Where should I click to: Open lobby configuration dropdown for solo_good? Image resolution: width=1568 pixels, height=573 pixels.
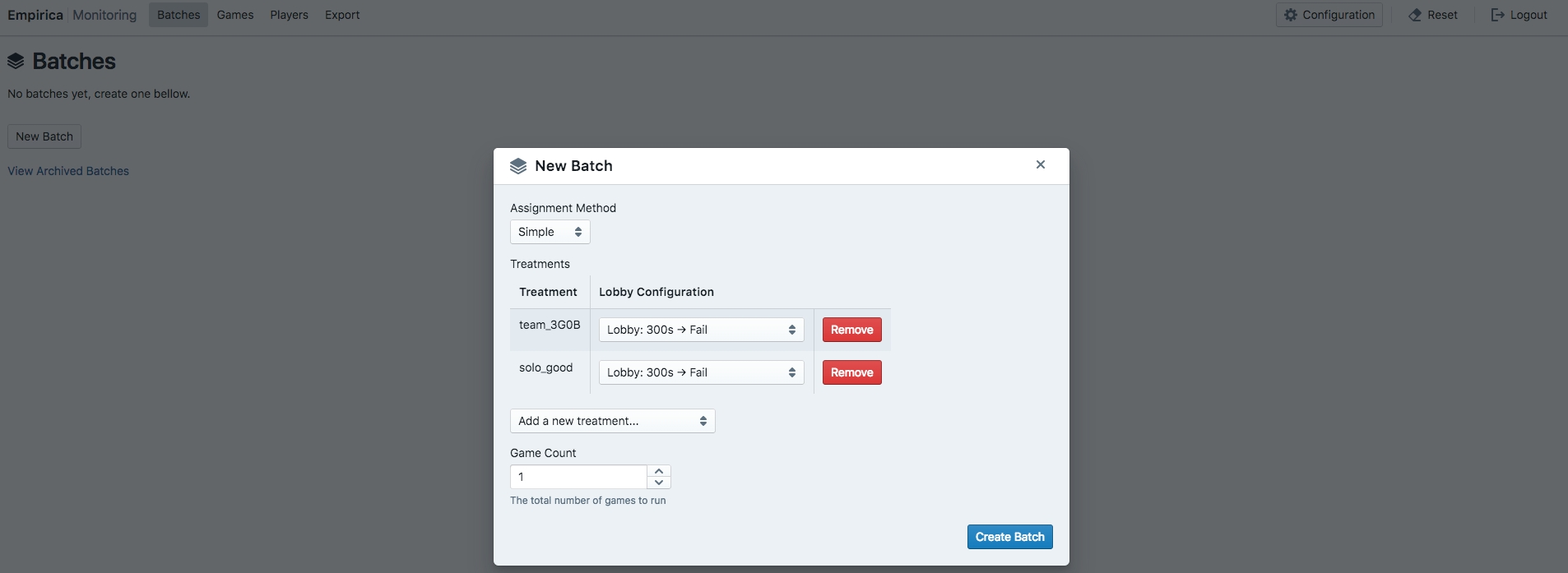701,372
